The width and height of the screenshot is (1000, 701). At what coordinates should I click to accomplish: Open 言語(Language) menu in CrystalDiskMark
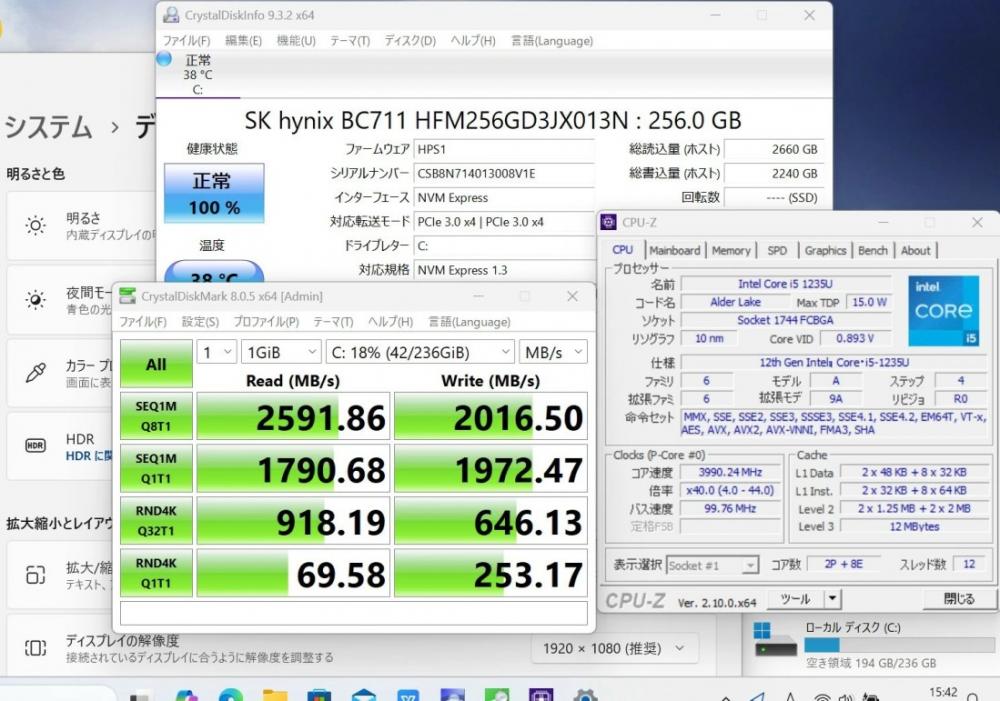[x=469, y=321]
